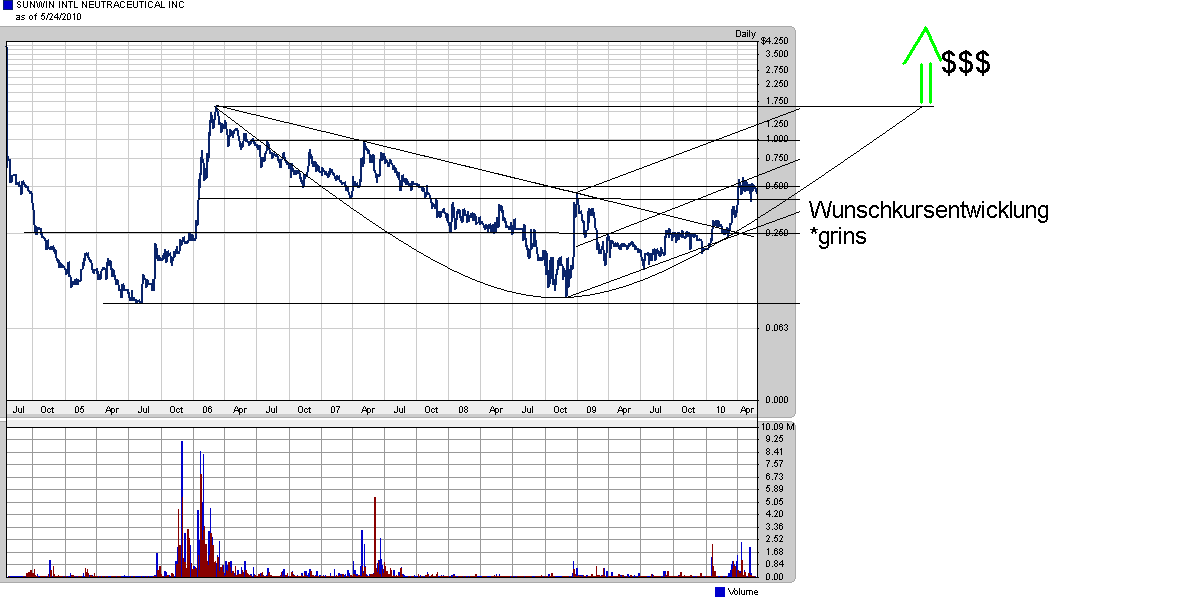Click the 08 year marker on time axis
1200x600 pixels.
click(462, 409)
